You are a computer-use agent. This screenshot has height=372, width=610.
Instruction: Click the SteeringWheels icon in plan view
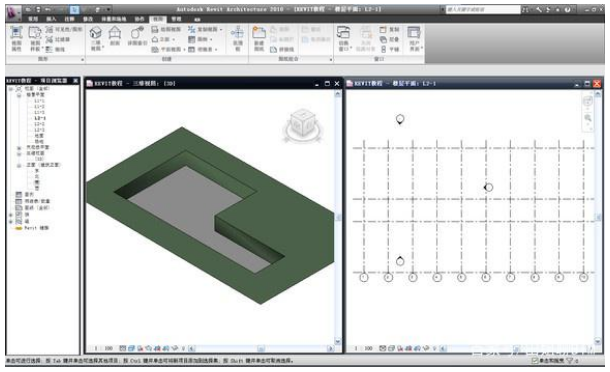tap(587, 102)
